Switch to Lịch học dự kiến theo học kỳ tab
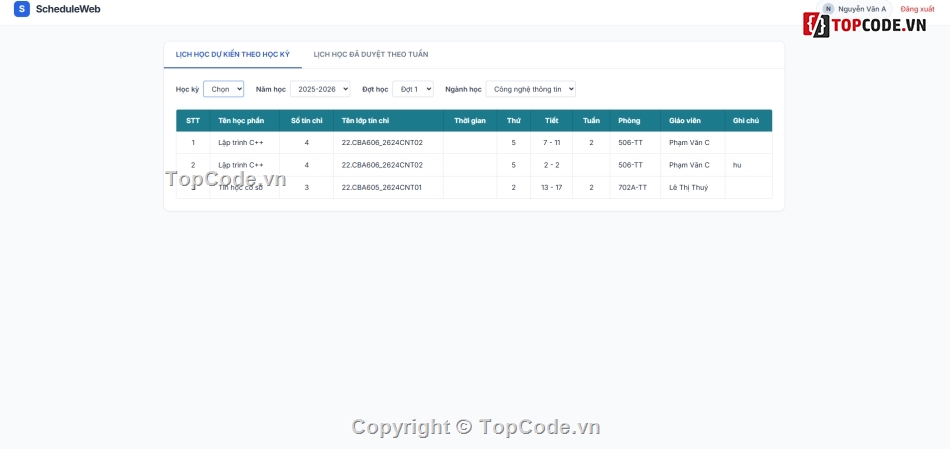The height and width of the screenshot is (449, 950). point(232,54)
